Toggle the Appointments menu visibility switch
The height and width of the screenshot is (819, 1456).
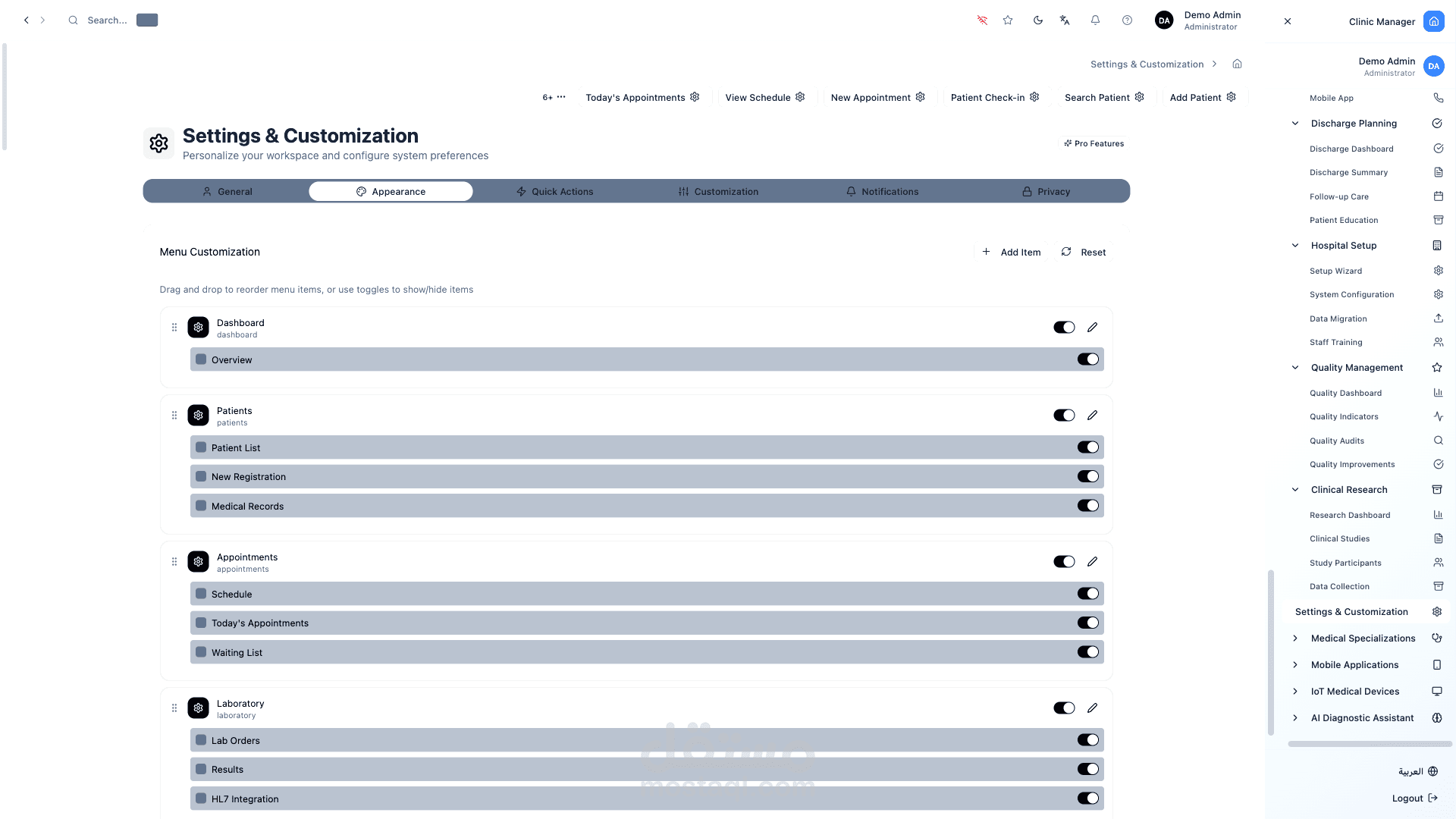pyautogui.click(x=1063, y=562)
